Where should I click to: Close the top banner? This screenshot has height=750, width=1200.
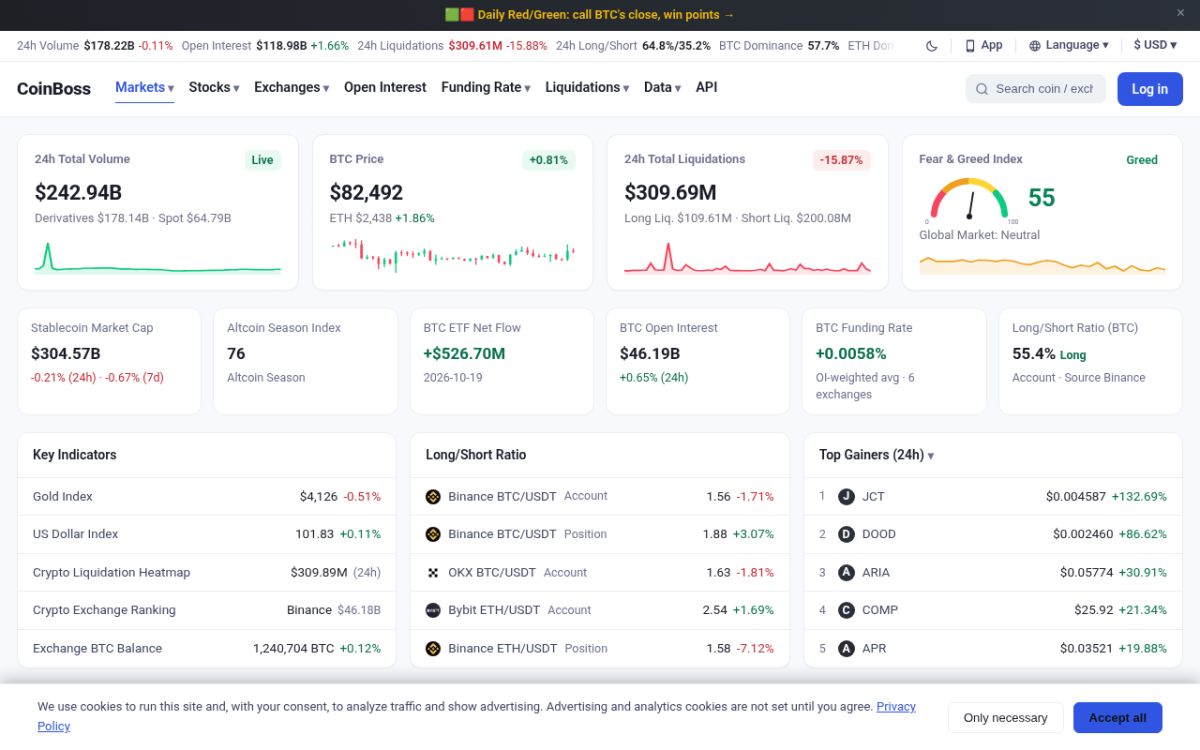point(1180,13)
